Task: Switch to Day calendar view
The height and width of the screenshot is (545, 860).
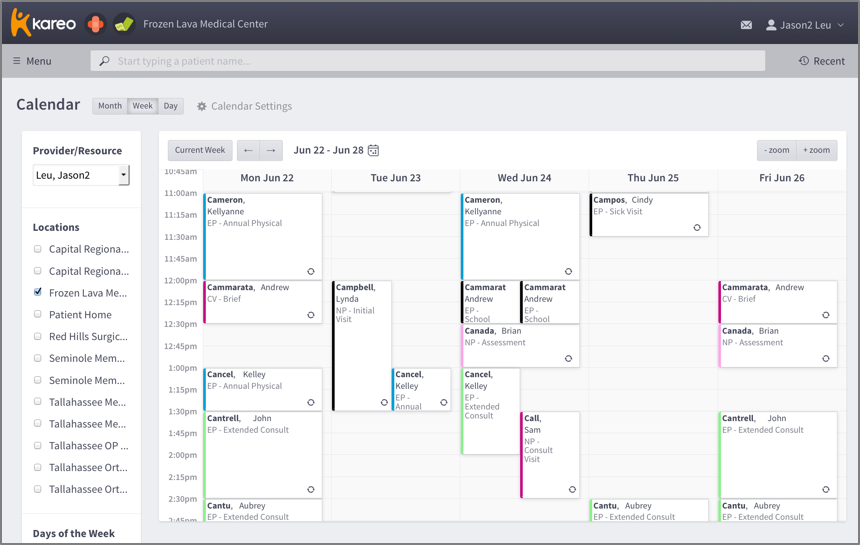Action: [x=171, y=106]
